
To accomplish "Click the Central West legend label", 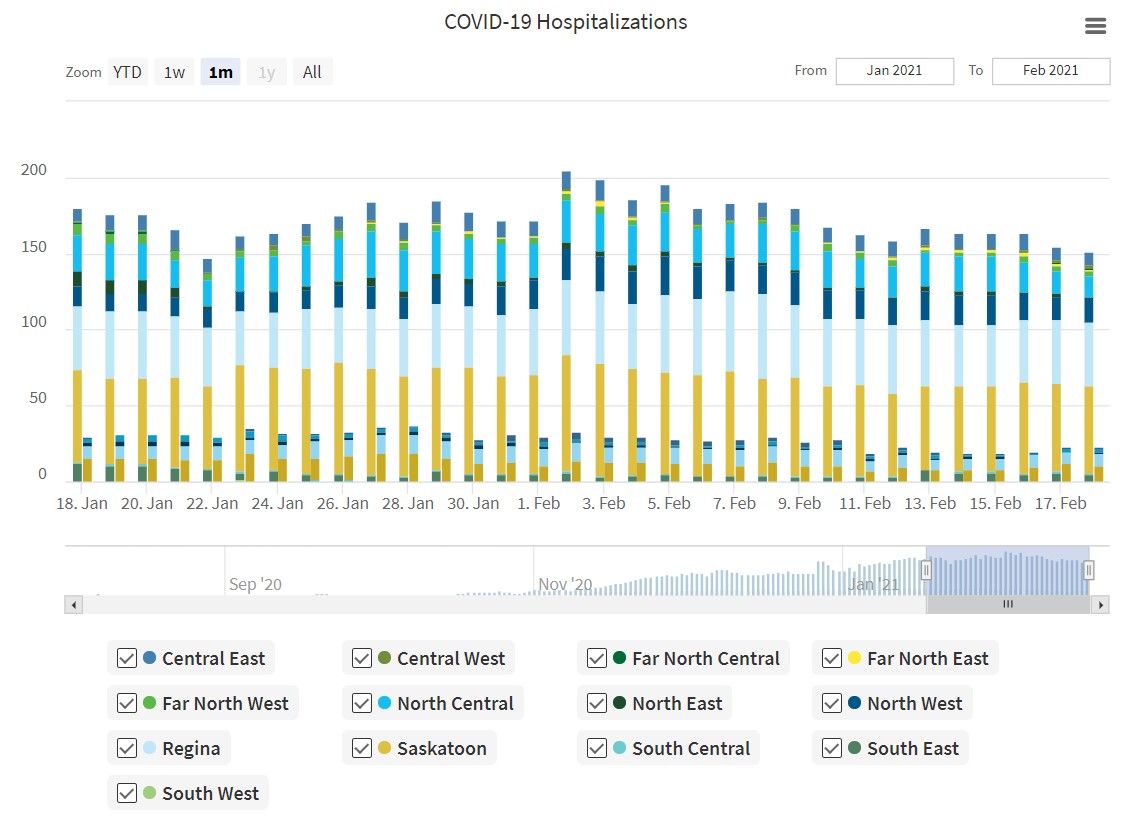I will 451,659.
